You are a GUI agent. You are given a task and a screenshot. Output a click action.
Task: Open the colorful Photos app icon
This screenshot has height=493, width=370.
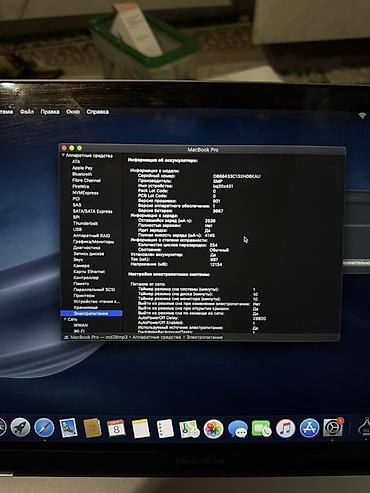pos(213,429)
